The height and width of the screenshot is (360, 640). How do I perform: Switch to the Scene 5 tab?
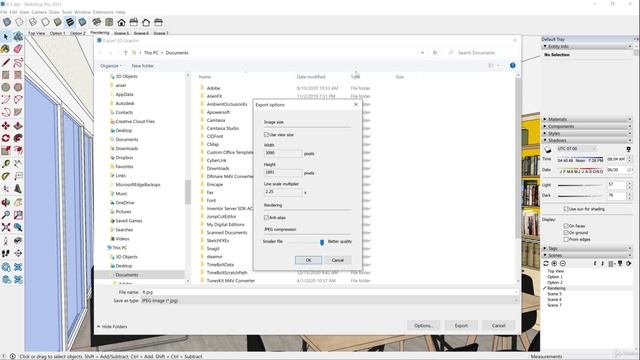point(121,33)
